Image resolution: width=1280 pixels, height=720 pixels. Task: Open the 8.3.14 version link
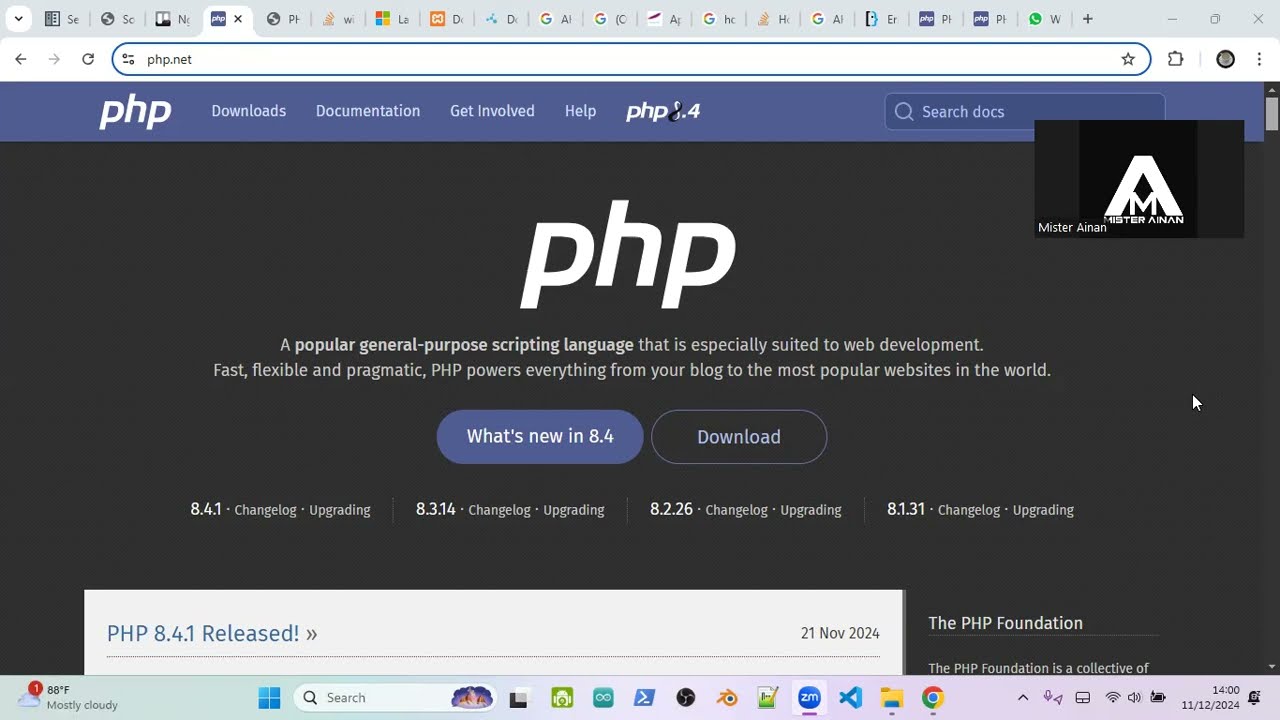tap(436, 509)
